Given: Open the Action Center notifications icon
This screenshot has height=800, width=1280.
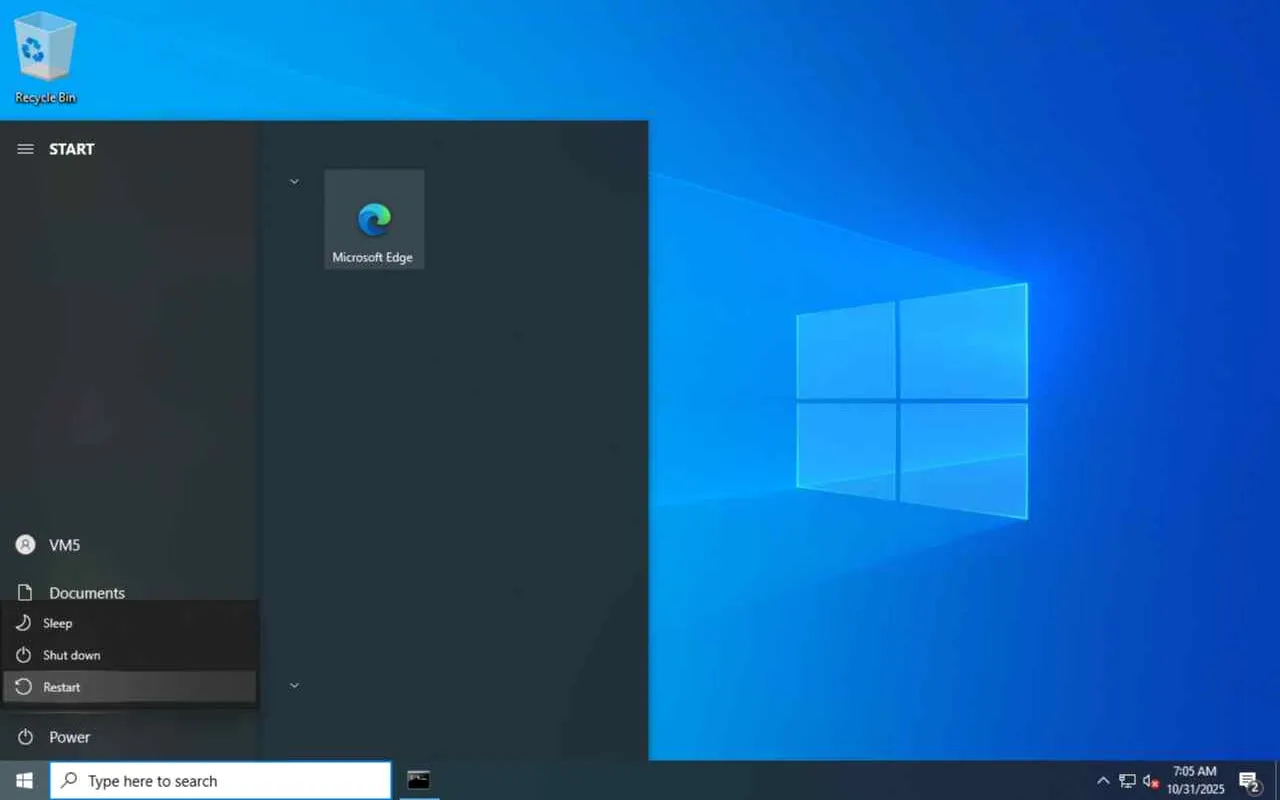Looking at the screenshot, I should click(1249, 781).
